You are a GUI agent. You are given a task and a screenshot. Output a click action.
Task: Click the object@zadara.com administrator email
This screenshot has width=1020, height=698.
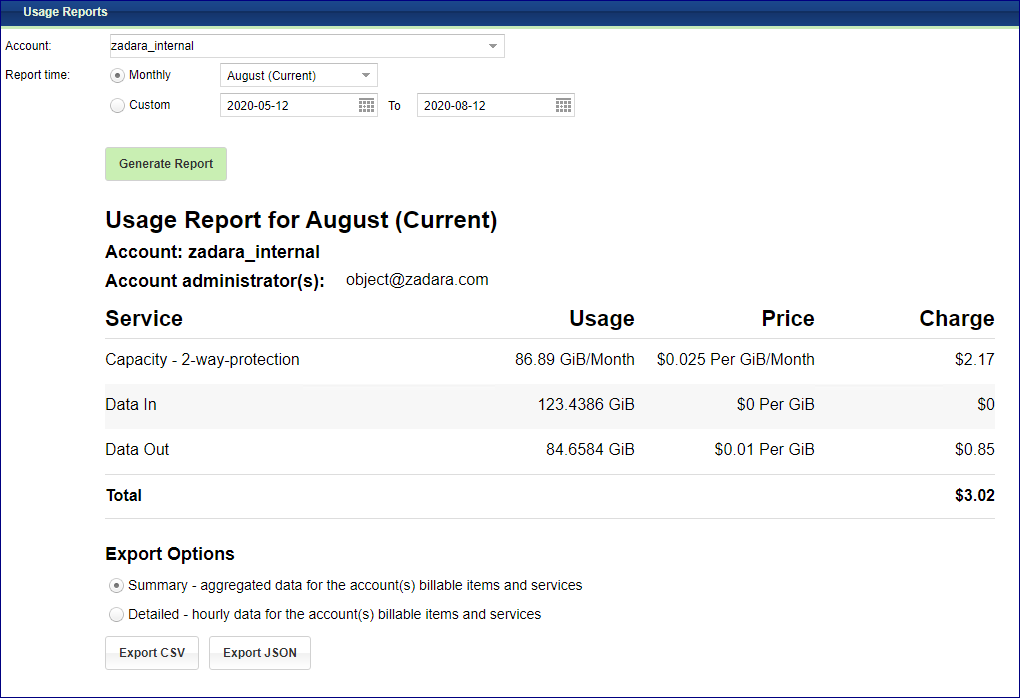417,280
